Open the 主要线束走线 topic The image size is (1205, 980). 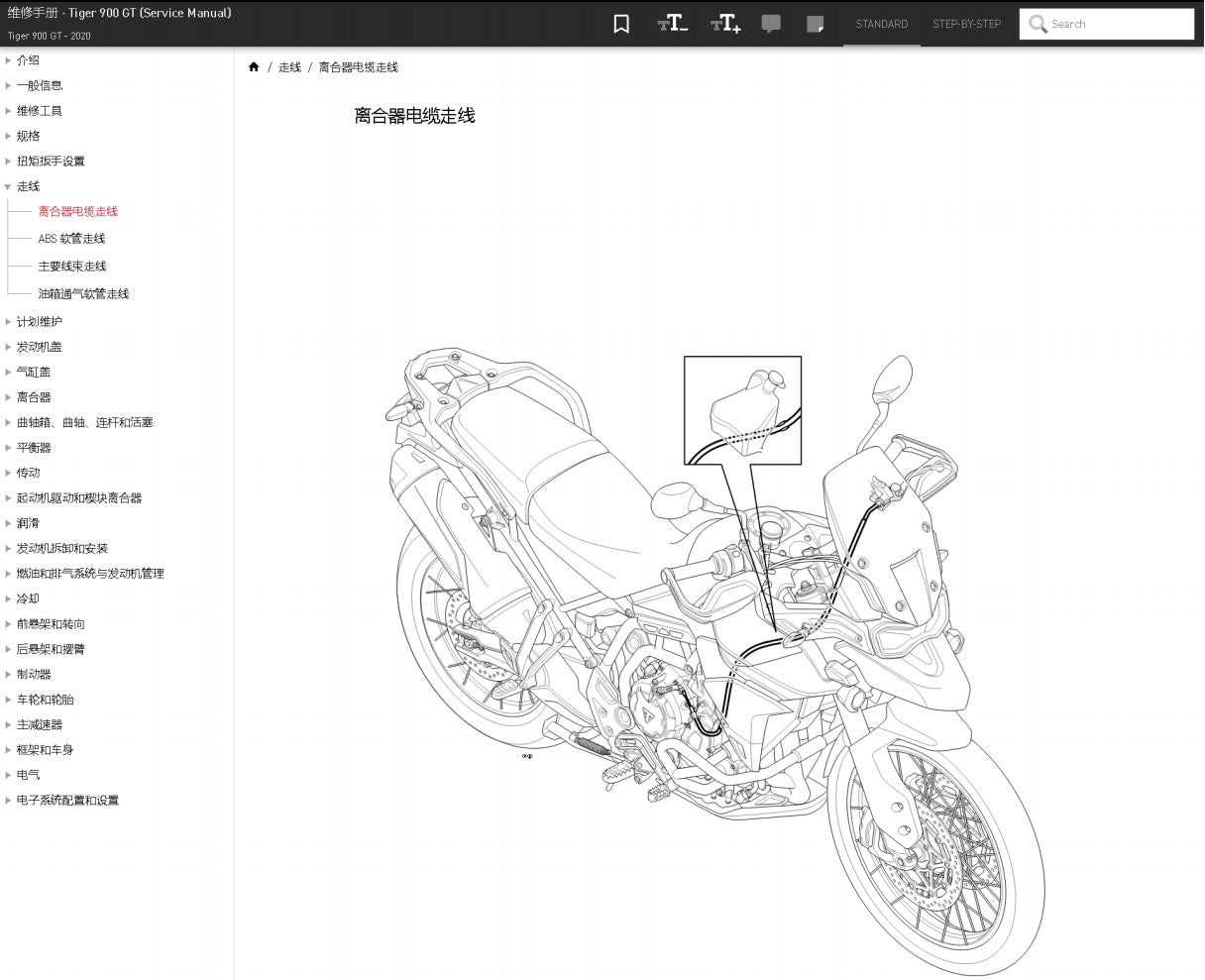click(71, 266)
